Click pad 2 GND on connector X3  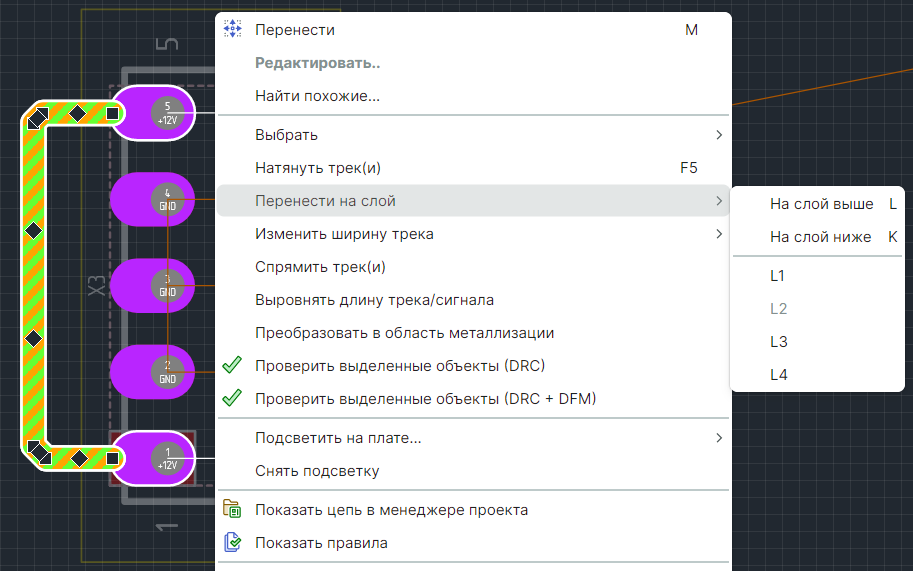coord(153,371)
